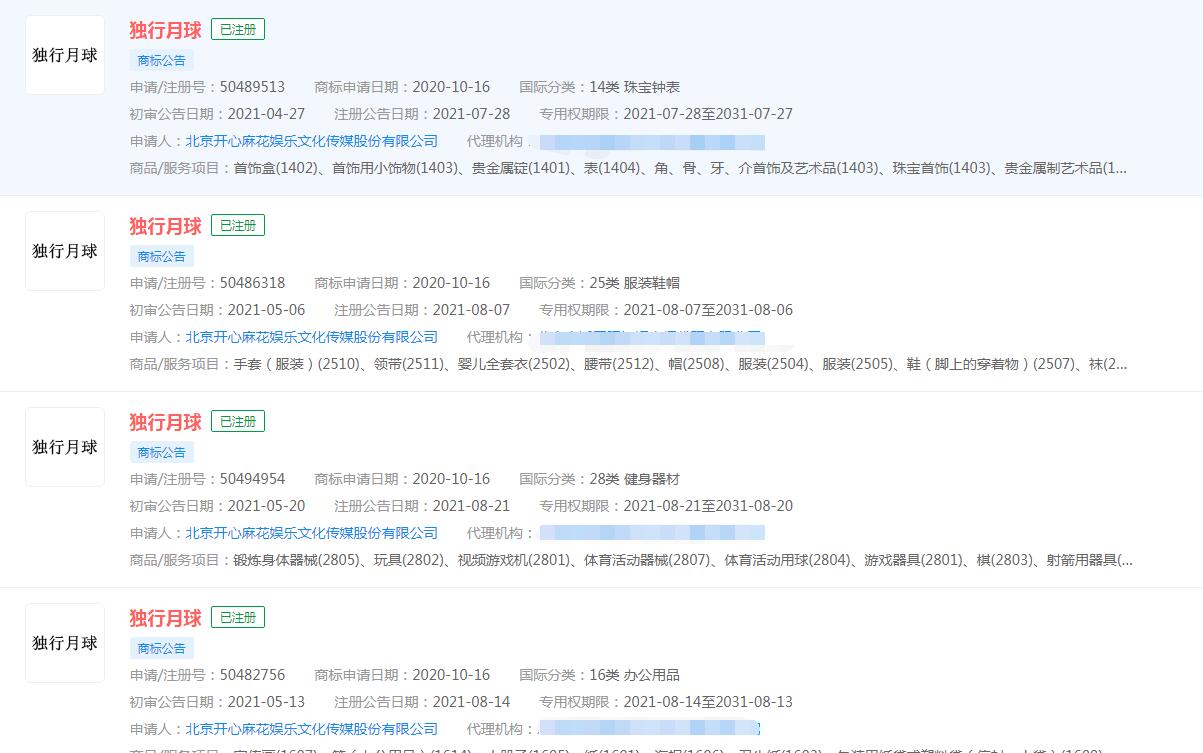The width and height of the screenshot is (1203, 753).
Task: Open applicant 北京开心麻花 link in 50486318 entry
Action: tap(311, 337)
